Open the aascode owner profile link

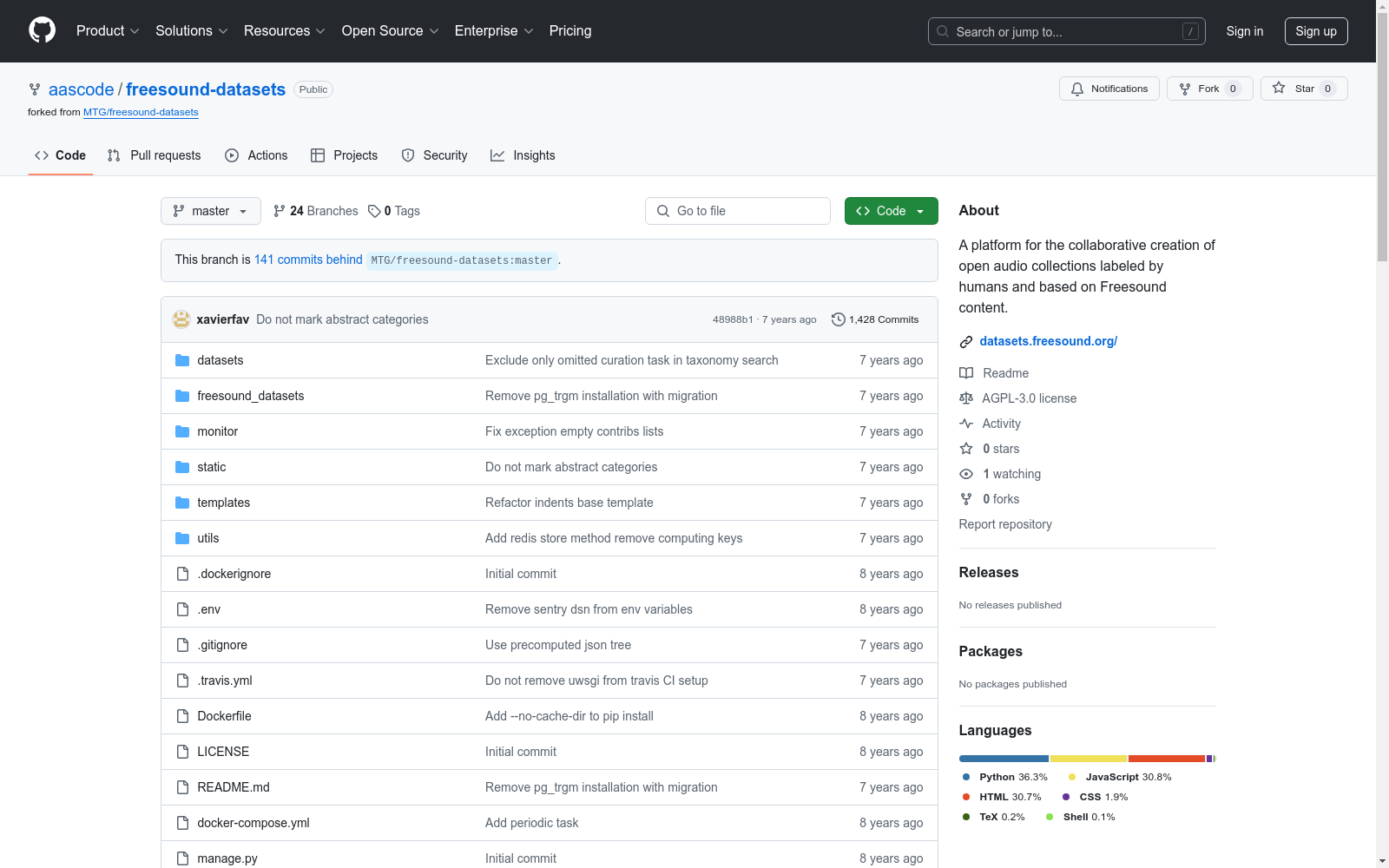81,89
